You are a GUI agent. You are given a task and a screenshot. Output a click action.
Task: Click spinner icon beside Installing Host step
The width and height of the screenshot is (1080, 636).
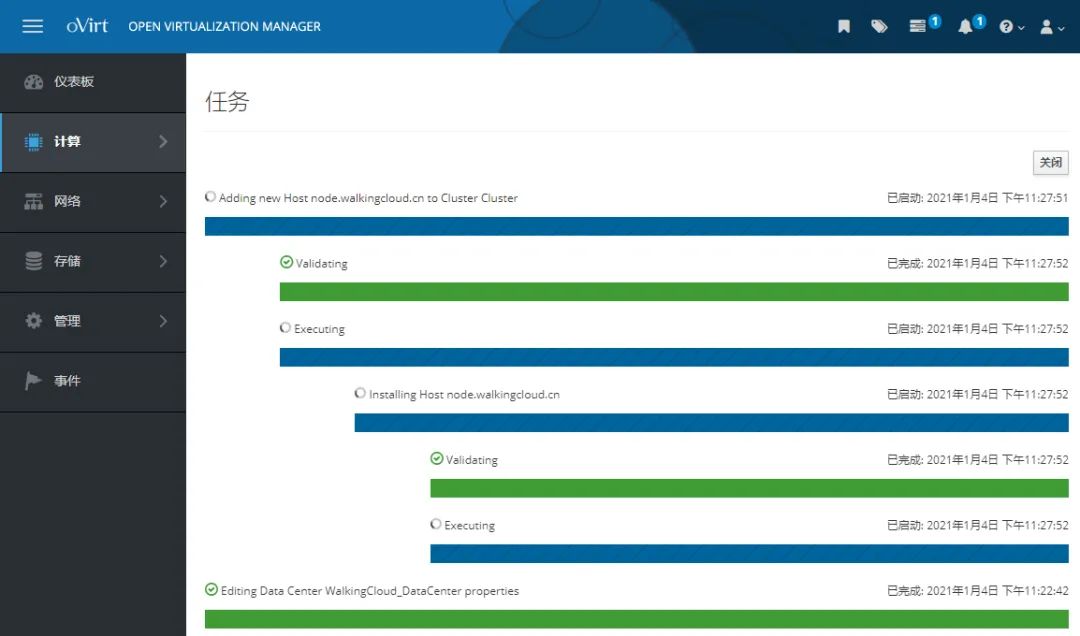click(x=360, y=393)
